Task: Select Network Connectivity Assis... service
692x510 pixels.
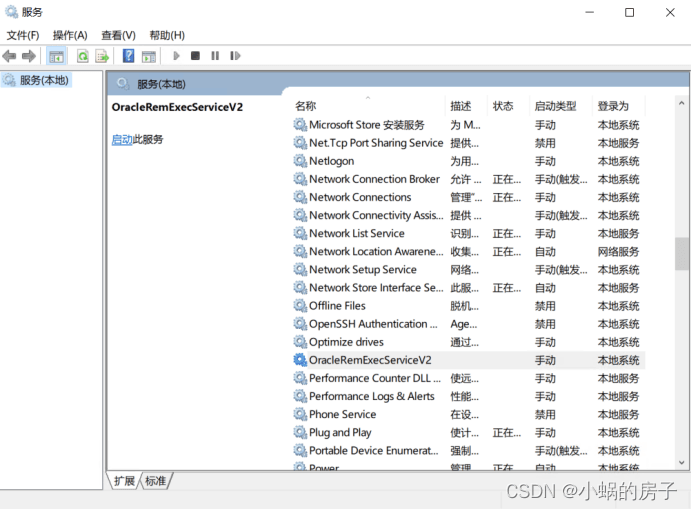Action: click(x=468, y=215)
